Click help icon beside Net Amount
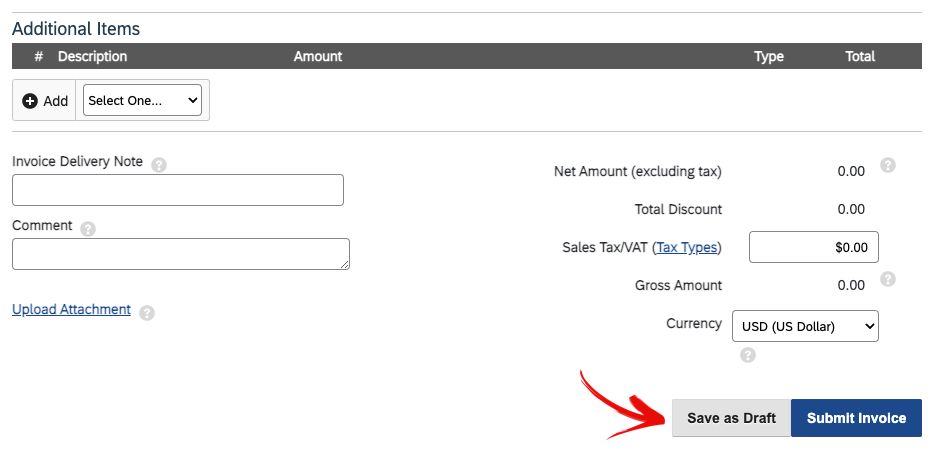The width and height of the screenshot is (935, 454). (888, 165)
